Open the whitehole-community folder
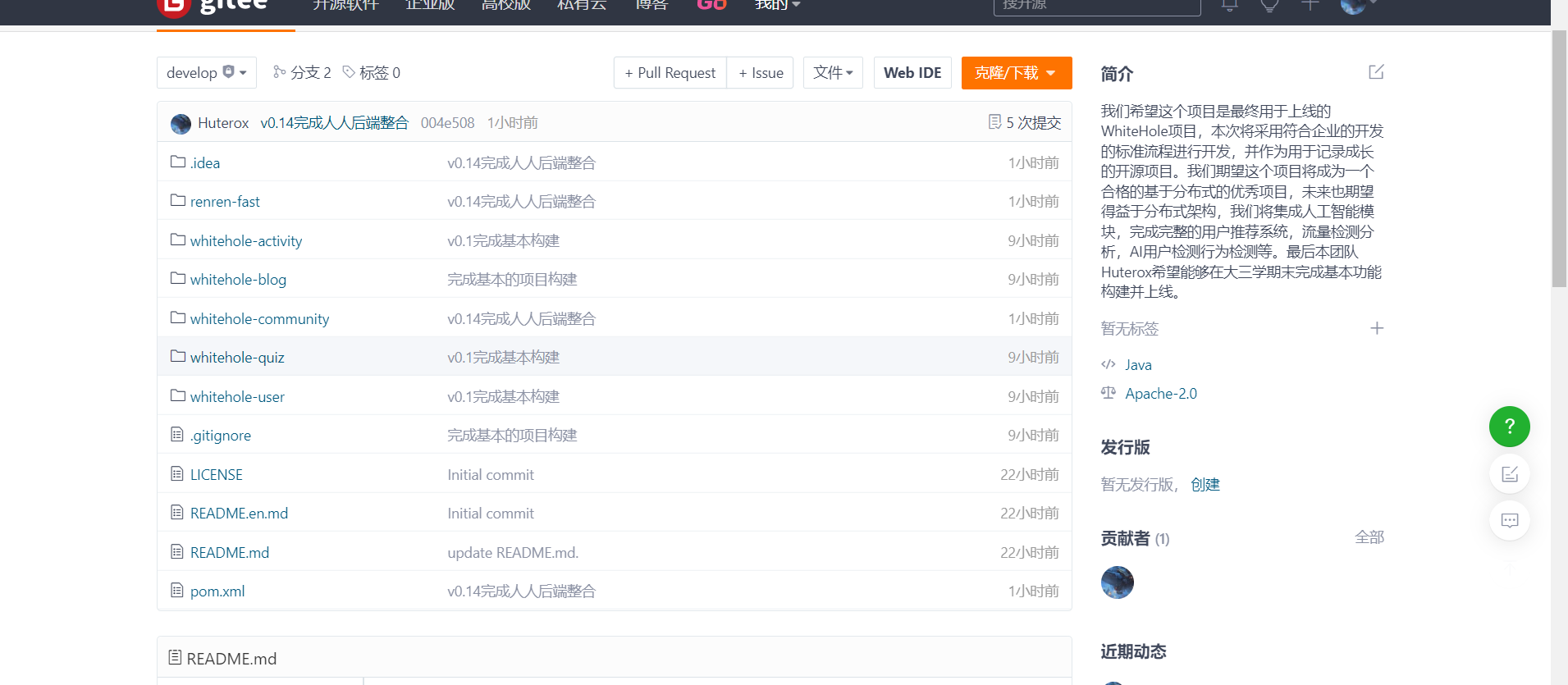Viewport: 1568px width, 685px height. [x=259, y=318]
